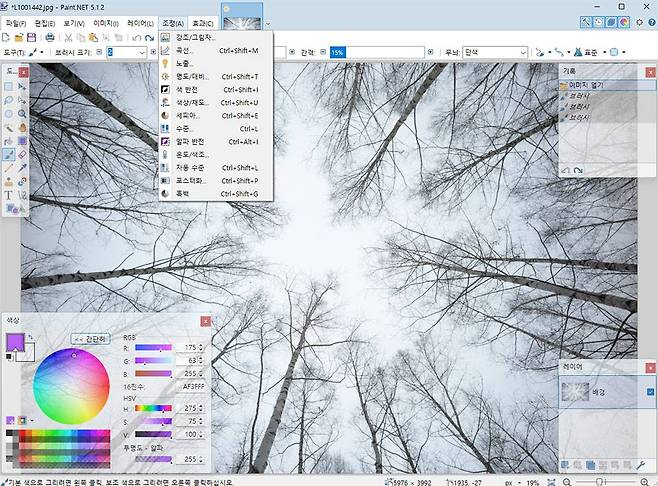This screenshot has height=486, width=658.
Task: Choose 세피아 from the adjustments menu
Action: coord(216,116)
